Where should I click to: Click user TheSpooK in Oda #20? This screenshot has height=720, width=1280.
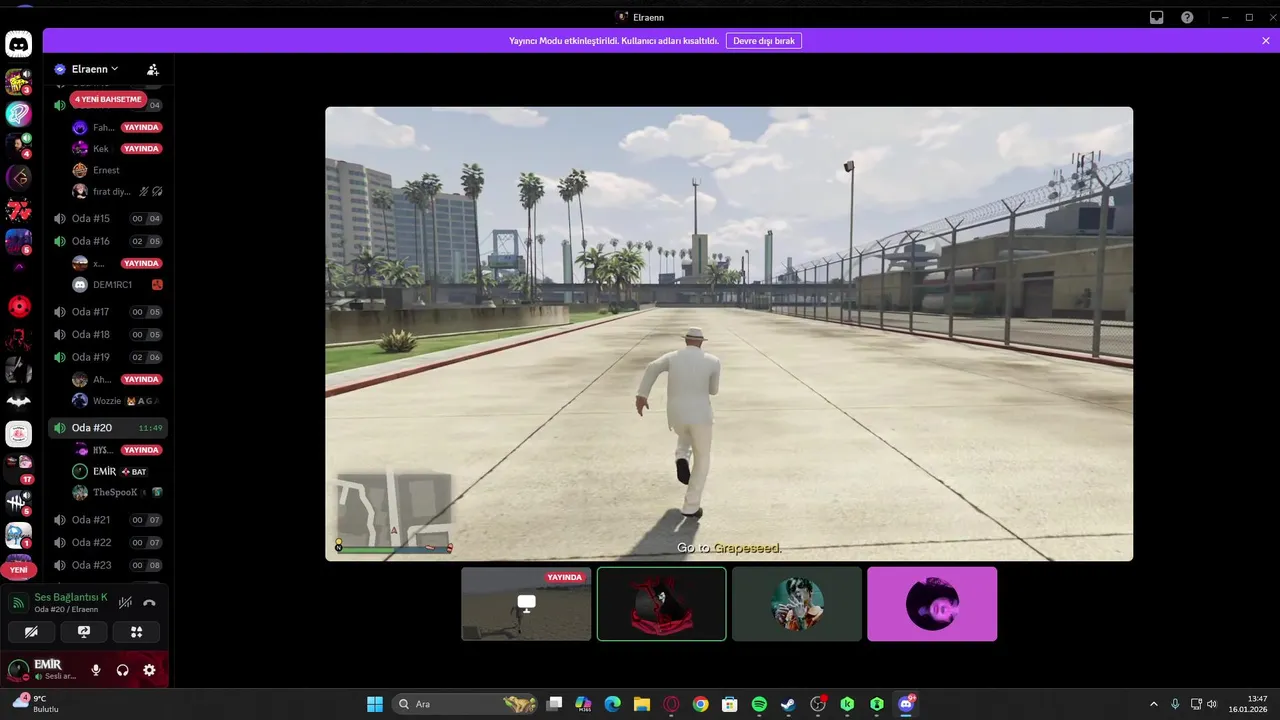click(x=116, y=492)
